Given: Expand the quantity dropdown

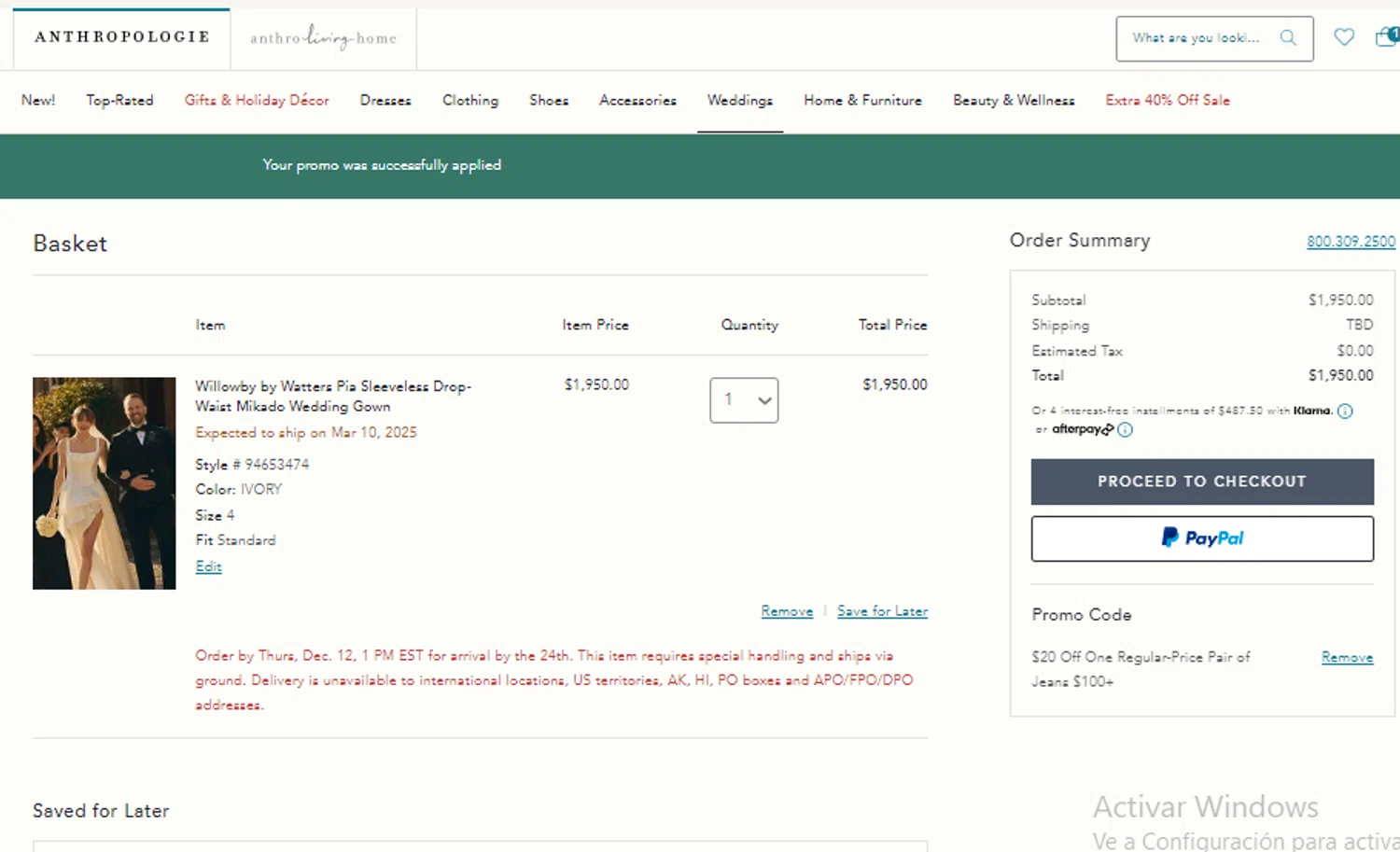Looking at the screenshot, I should [744, 400].
